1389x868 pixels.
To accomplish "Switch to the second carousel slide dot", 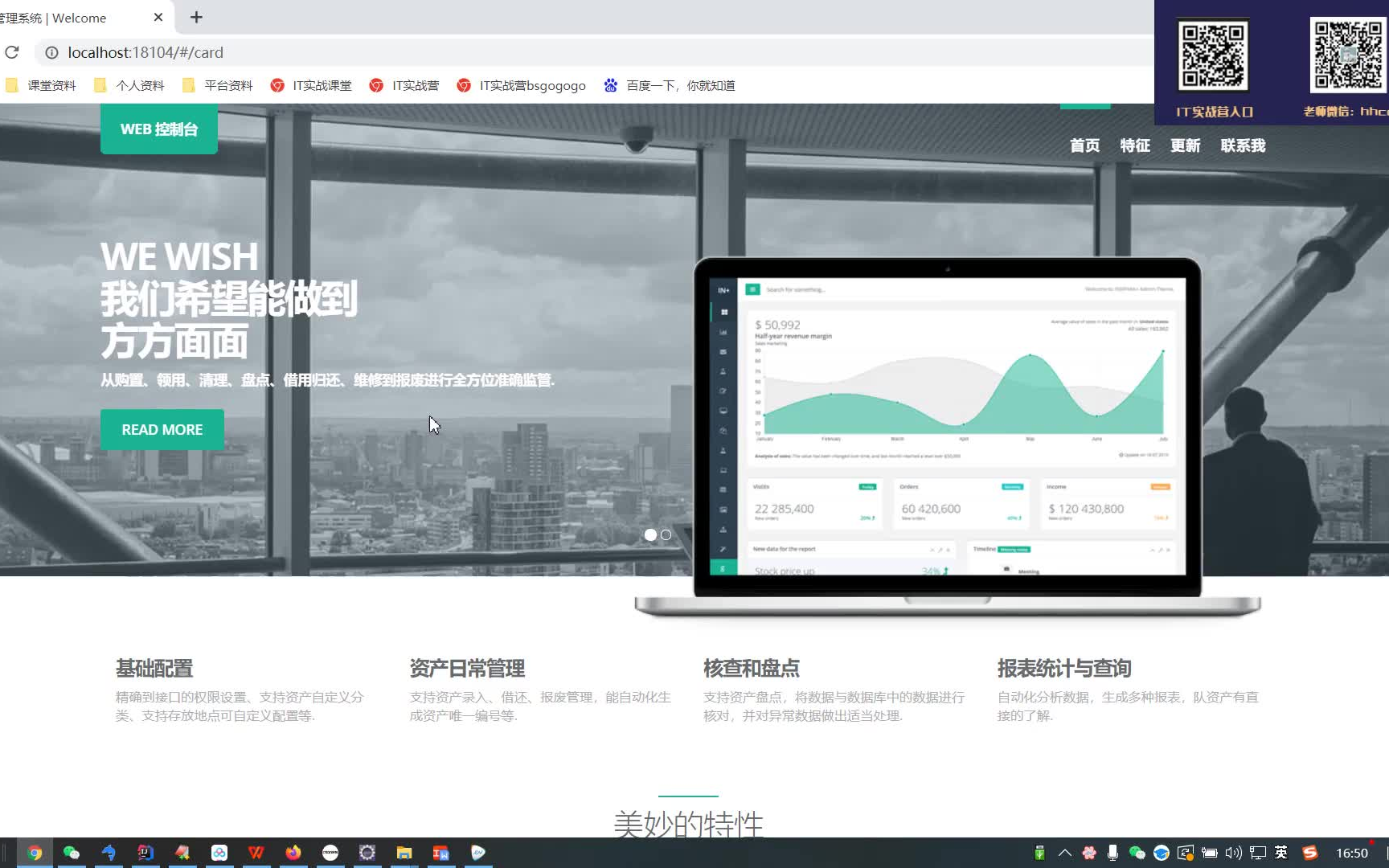I will pos(666,534).
